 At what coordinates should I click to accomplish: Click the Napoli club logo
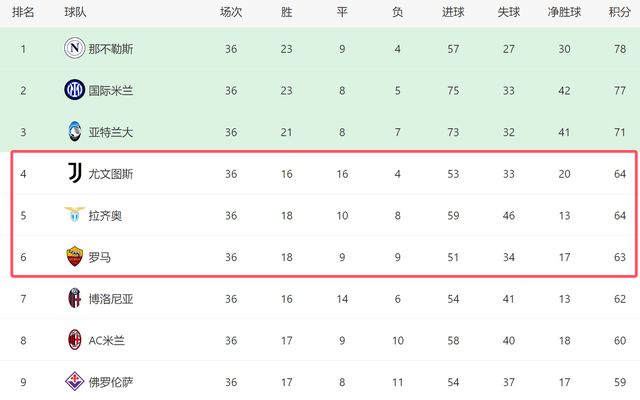(74, 48)
